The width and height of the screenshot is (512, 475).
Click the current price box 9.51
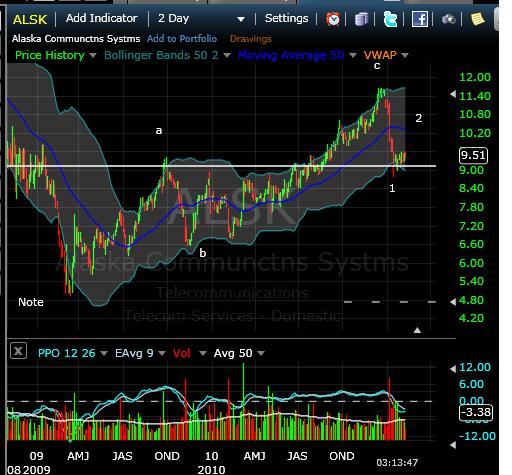coord(473,156)
